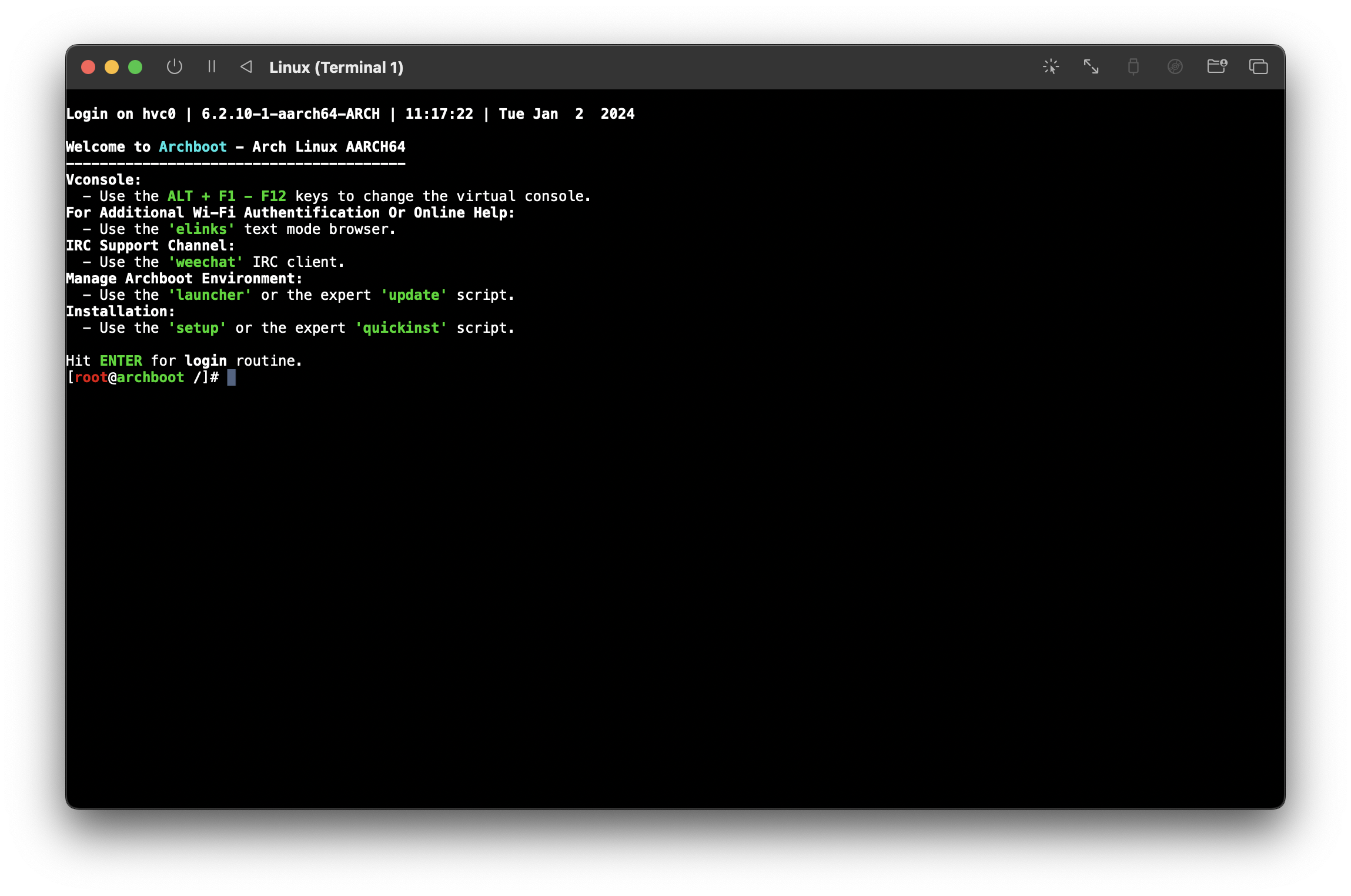
Task: Click the 'Arch Linux AARCH64' text
Action: pos(329,147)
